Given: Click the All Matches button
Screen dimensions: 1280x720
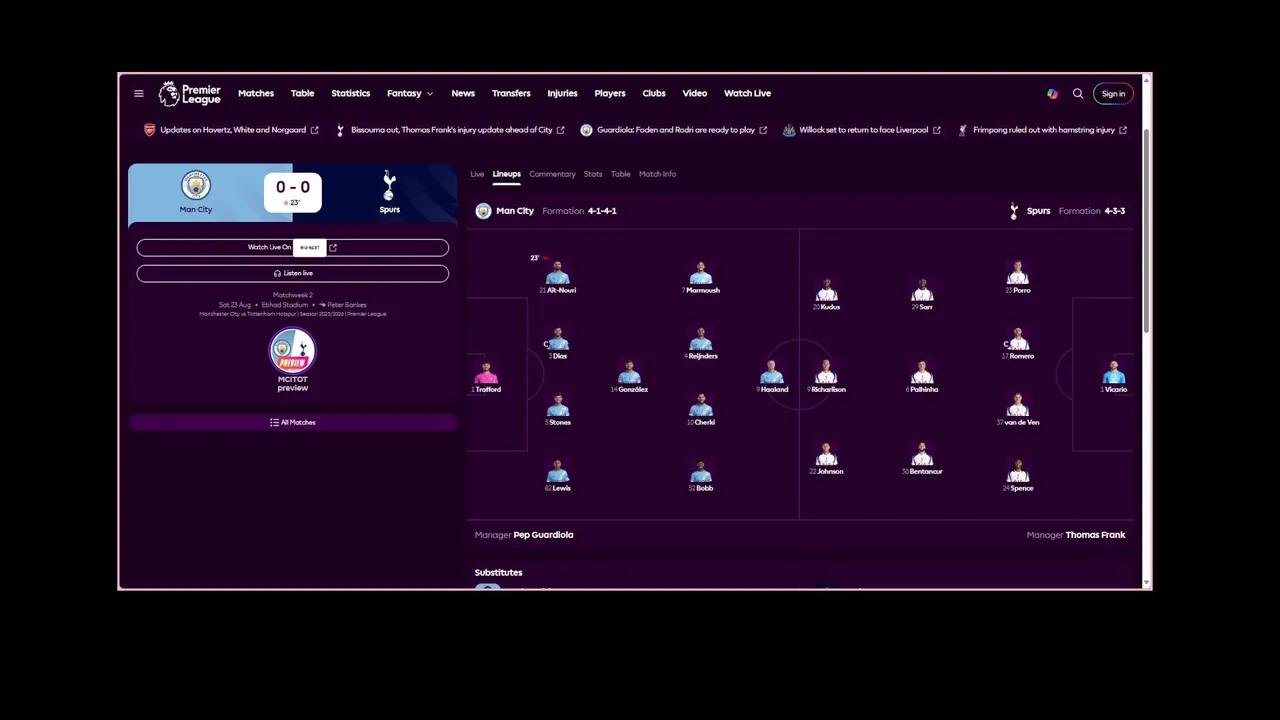Looking at the screenshot, I should tap(293, 422).
